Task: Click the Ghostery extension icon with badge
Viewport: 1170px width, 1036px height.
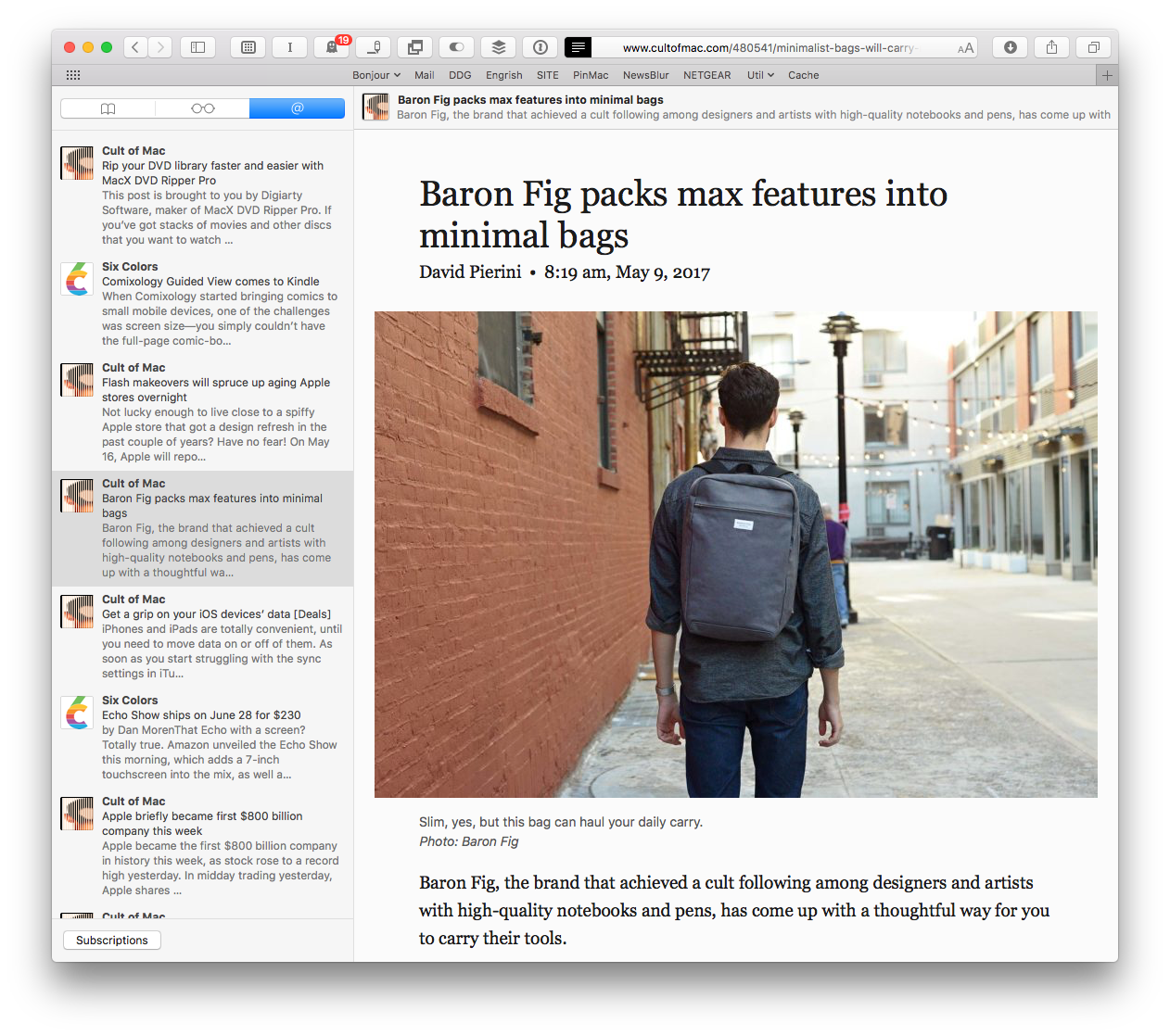Action: point(332,47)
